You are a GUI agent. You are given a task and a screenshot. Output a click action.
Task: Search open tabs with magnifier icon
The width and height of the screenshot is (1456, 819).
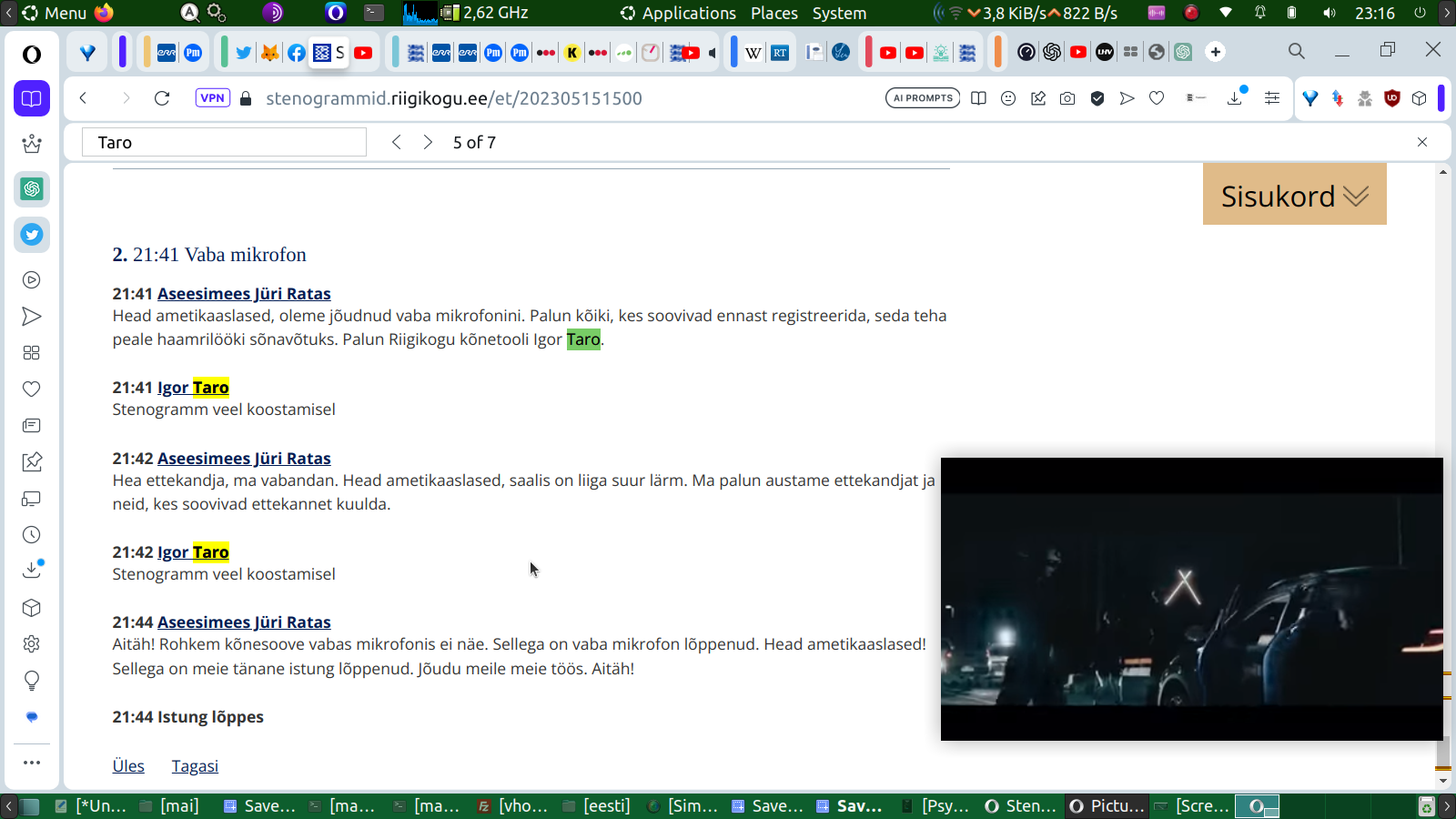click(1297, 52)
